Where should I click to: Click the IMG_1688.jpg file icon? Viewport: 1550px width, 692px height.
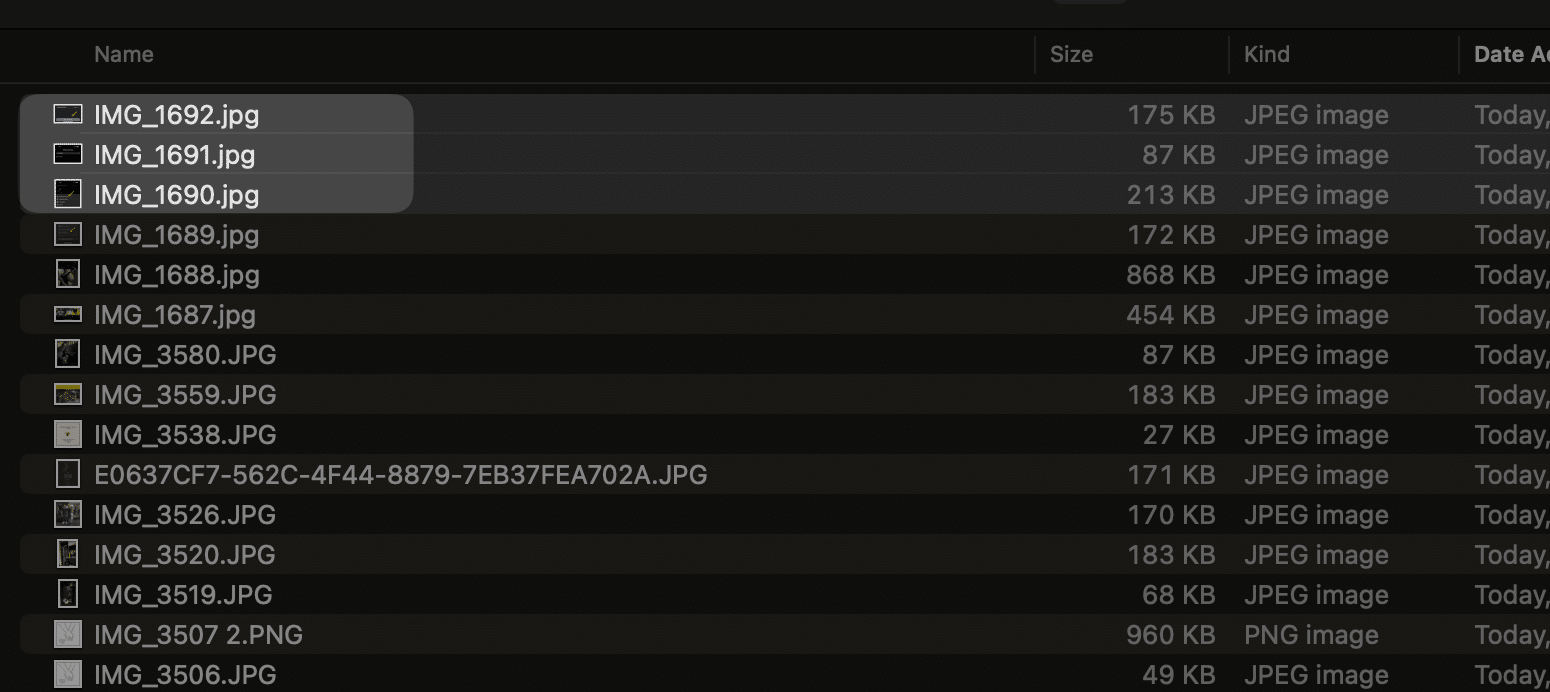click(x=67, y=275)
